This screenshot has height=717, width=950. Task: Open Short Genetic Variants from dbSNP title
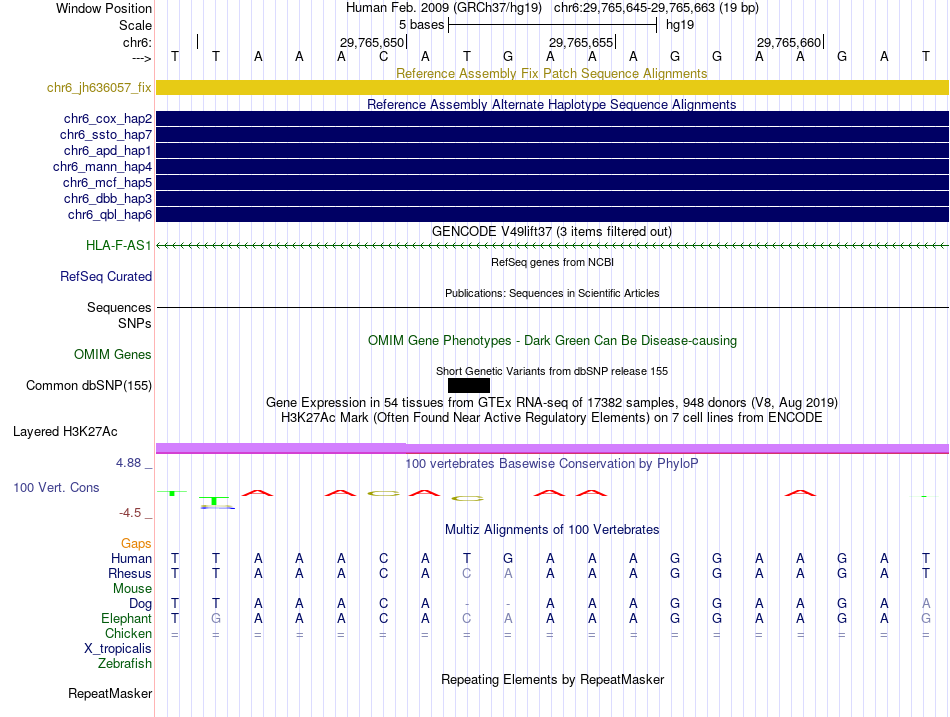552,371
